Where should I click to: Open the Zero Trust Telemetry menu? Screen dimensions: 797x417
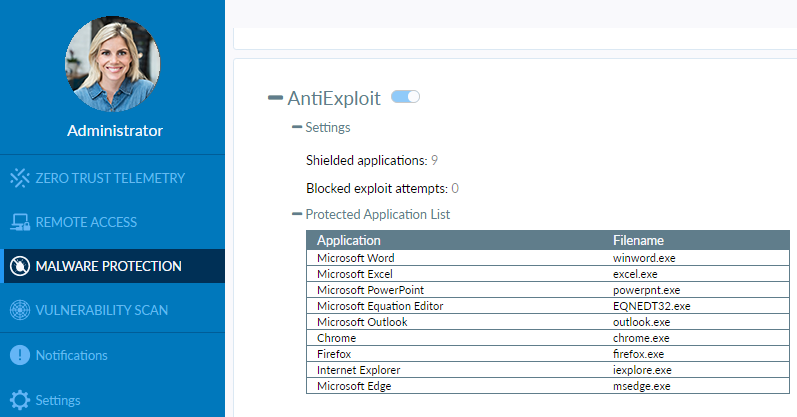coord(110,178)
